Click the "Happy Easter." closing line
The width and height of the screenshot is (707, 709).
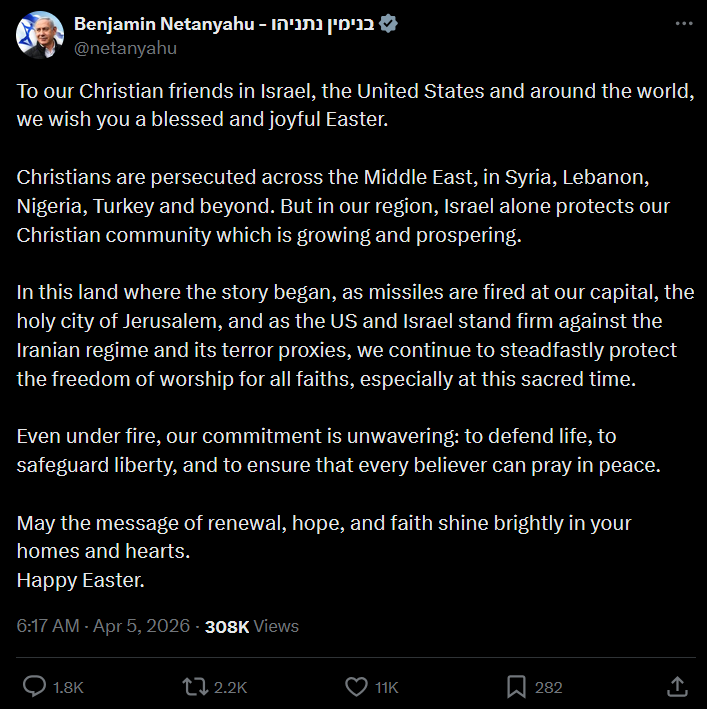81,579
